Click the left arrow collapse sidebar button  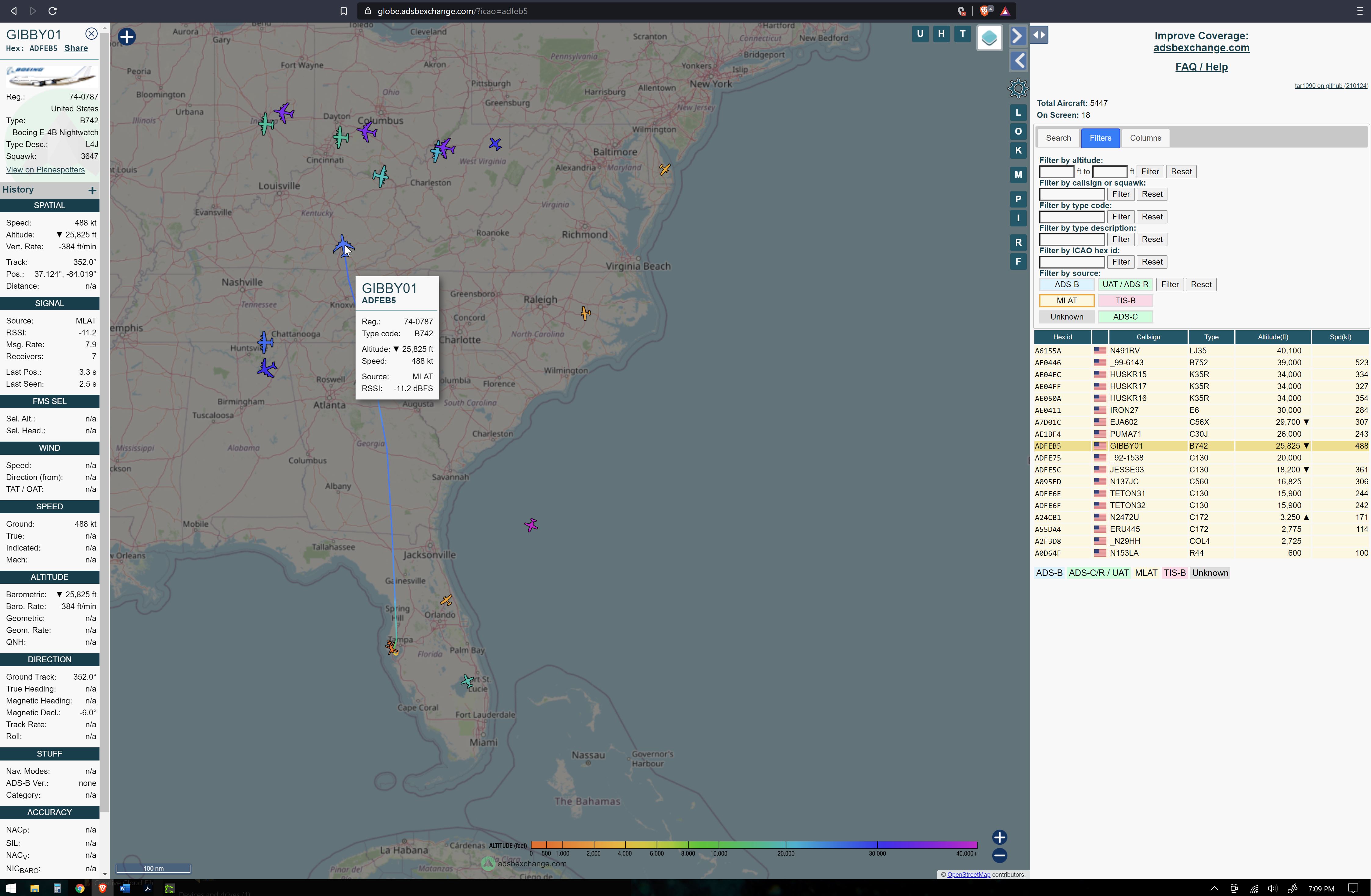[1018, 60]
